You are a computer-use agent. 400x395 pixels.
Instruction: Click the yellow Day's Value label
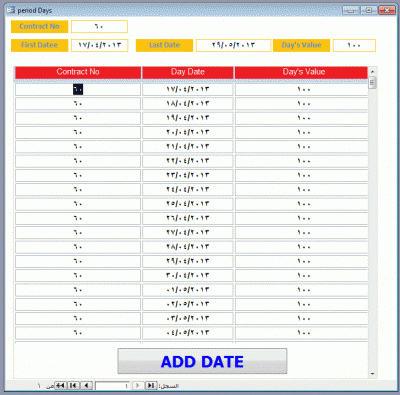[301, 45]
